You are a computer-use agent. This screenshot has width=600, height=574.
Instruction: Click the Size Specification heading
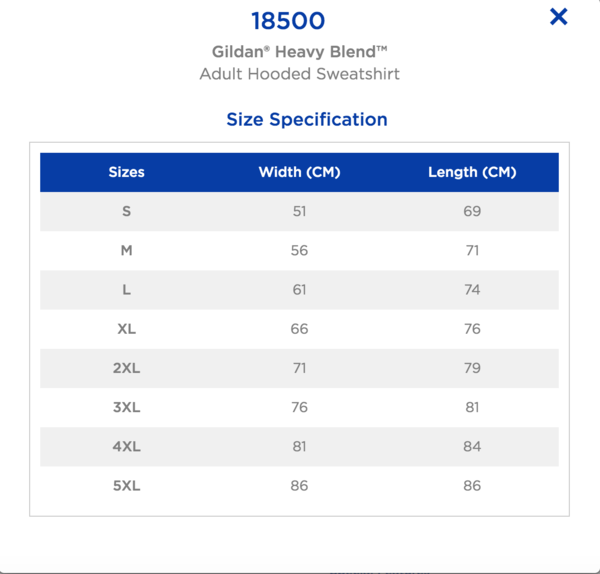point(307,119)
